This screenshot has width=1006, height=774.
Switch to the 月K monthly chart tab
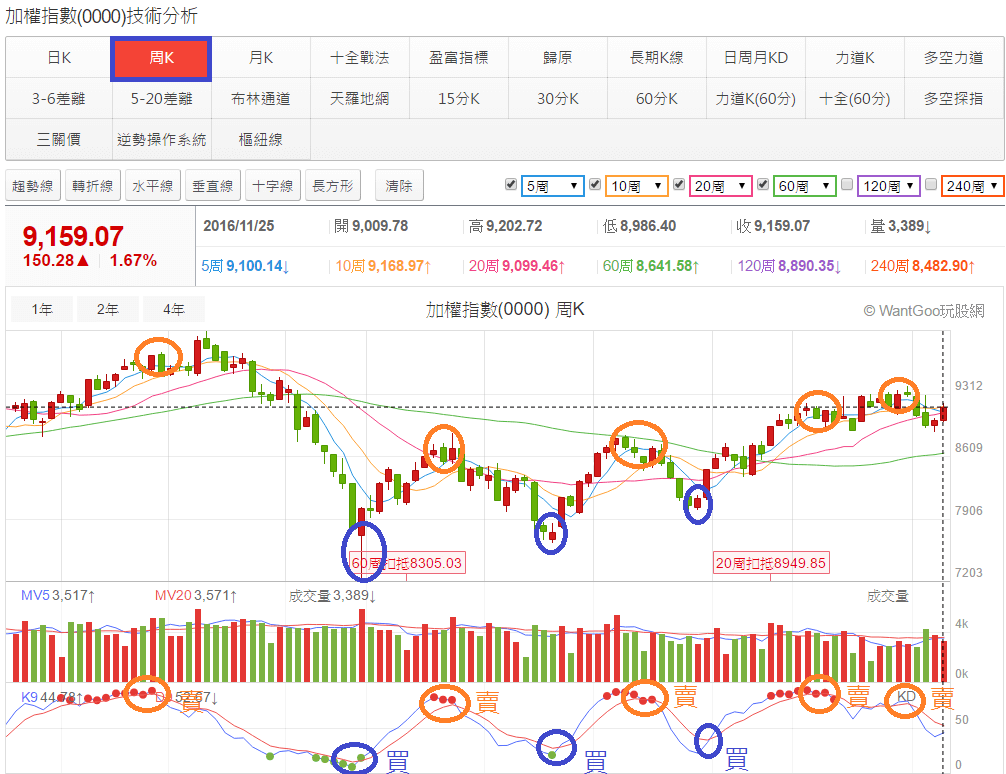coord(260,59)
